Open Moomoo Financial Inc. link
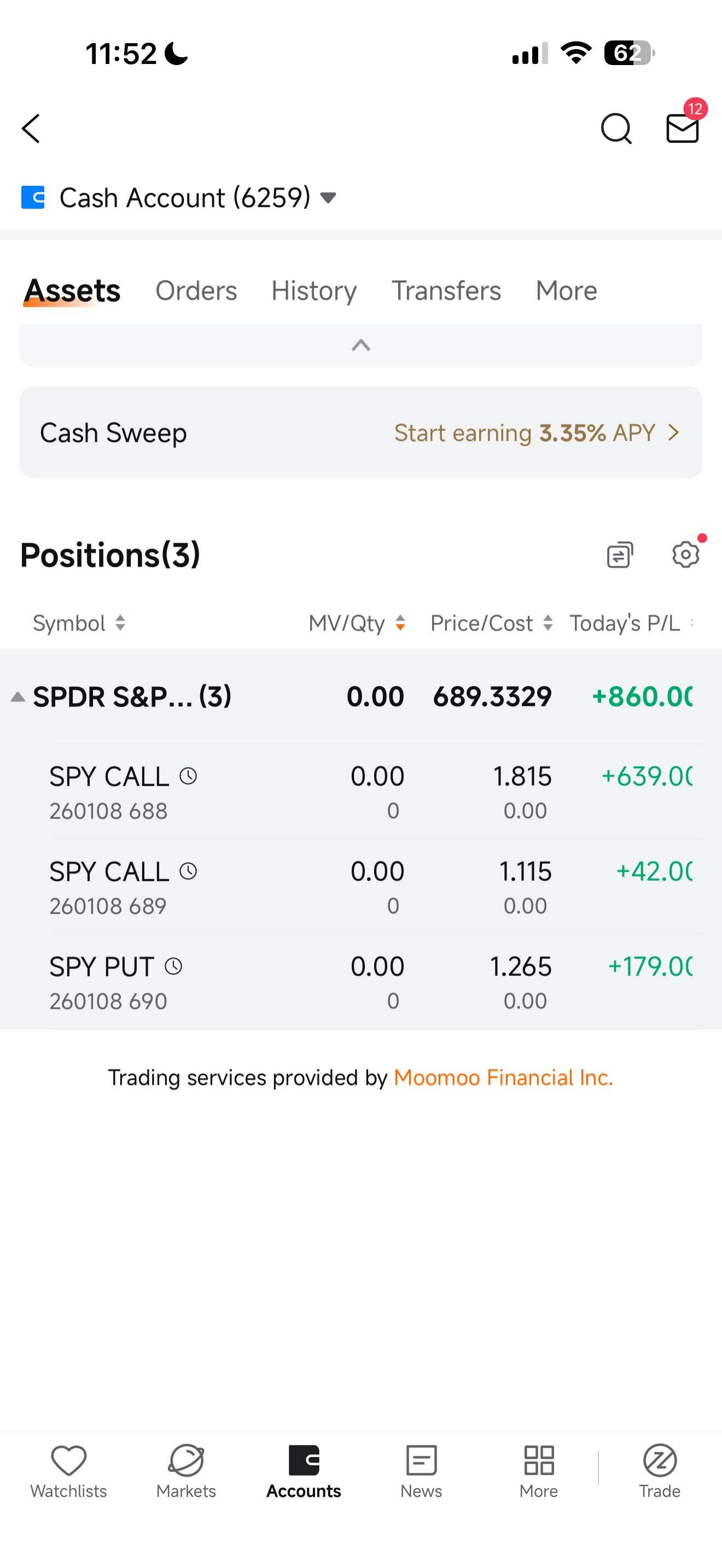722x1568 pixels. (503, 1078)
